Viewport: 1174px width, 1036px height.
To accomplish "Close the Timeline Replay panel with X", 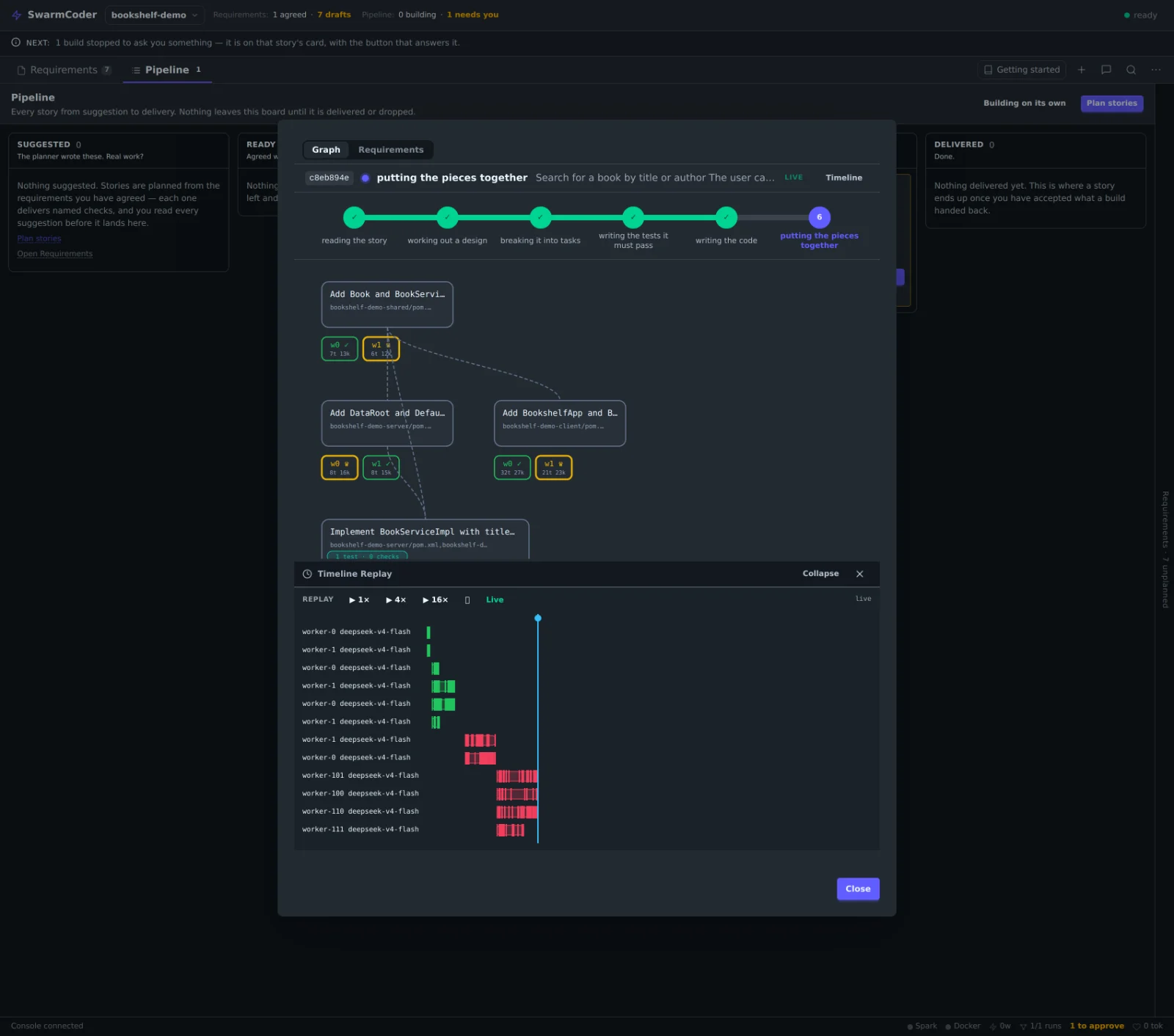I will [x=859, y=574].
